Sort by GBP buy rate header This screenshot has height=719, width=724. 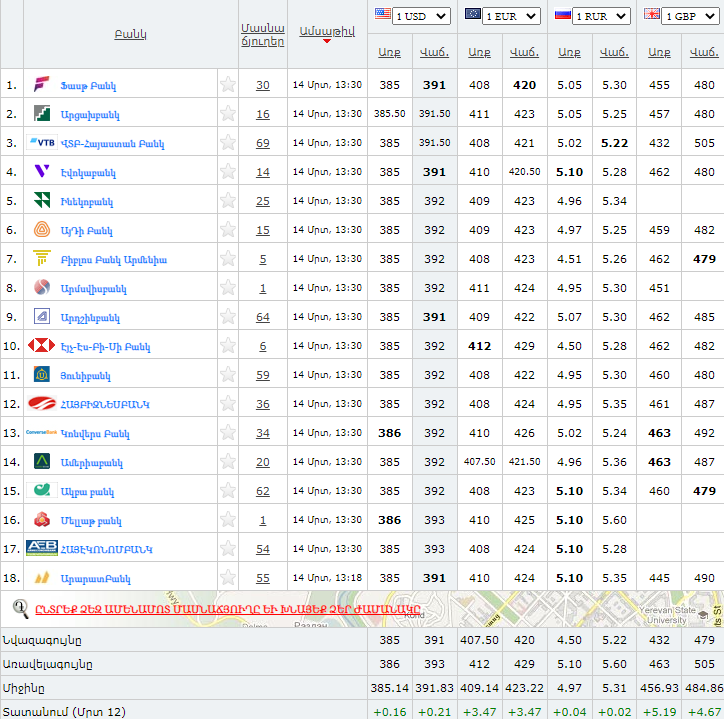click(x=659, y=52)
